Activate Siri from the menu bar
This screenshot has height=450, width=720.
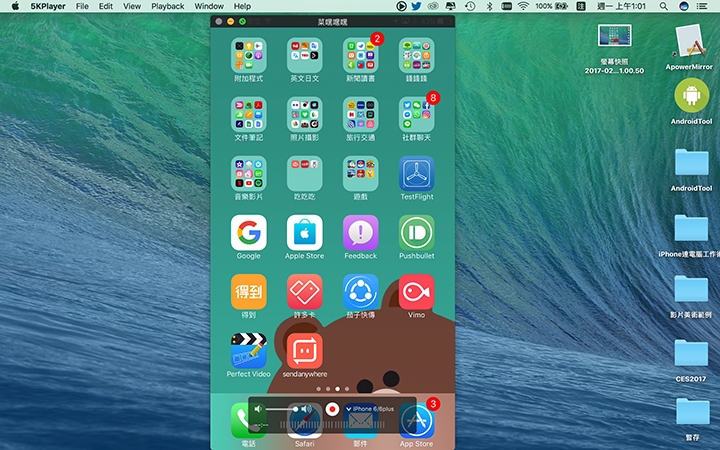point(684,6)
